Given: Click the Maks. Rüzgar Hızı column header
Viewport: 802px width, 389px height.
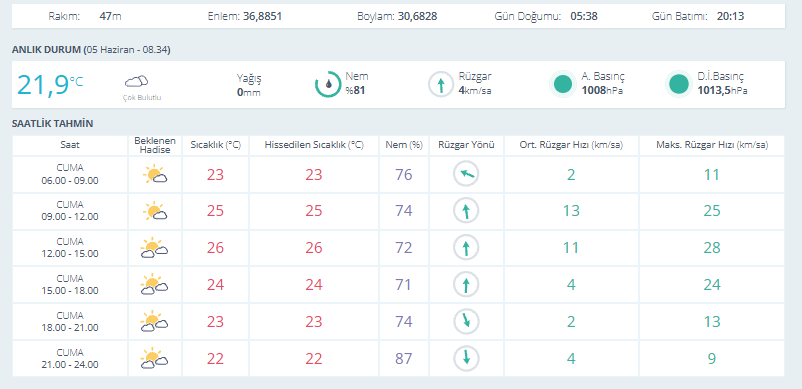Looking at the screenshot, I should [x=712, y=145].
